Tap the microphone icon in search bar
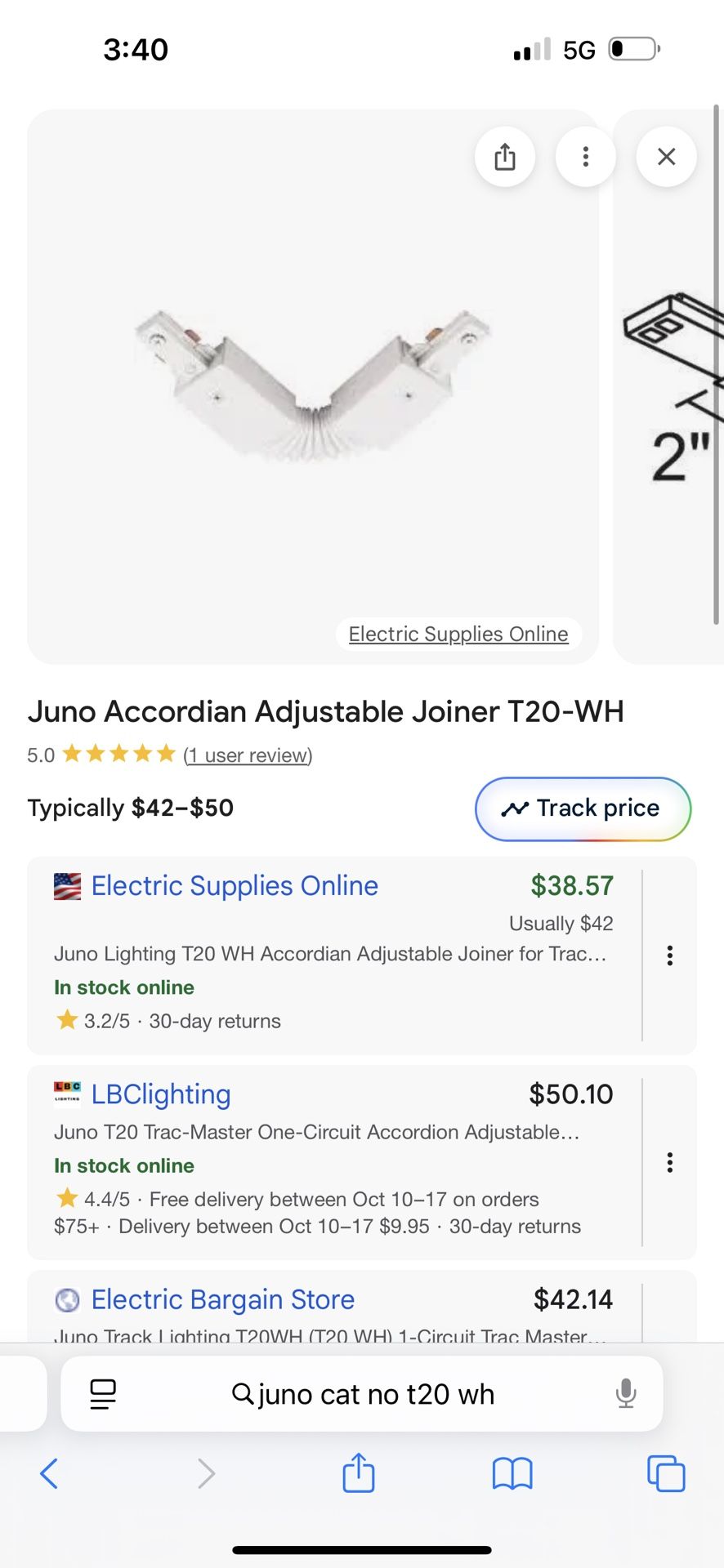The width and height of the screenshot is (724, 1568). click(626, 1393)
